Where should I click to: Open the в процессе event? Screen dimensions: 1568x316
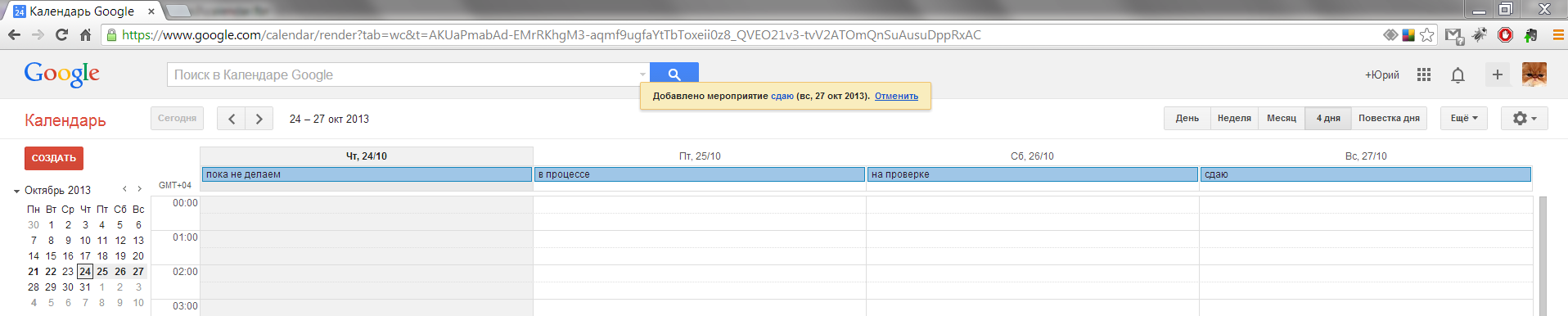pyautogui.click(x=700, y=174)
